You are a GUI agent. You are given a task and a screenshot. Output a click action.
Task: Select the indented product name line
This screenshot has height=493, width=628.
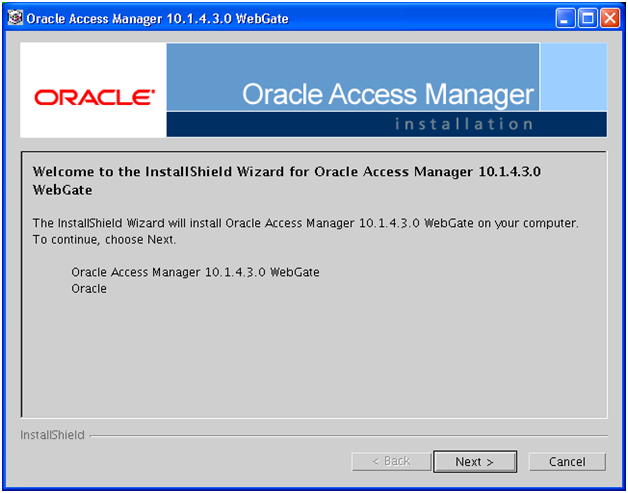(x=195, y=272)
